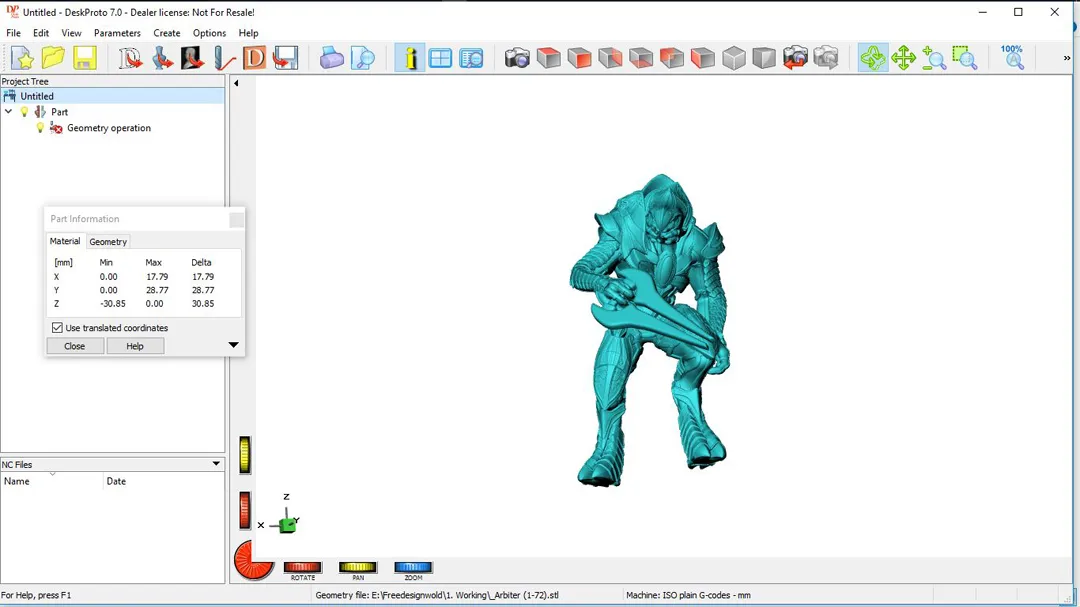The height and width of the screenshot is (607, 1080).
Task: Click the list with magnifier toolbar icon
Action: coord(471,58)
